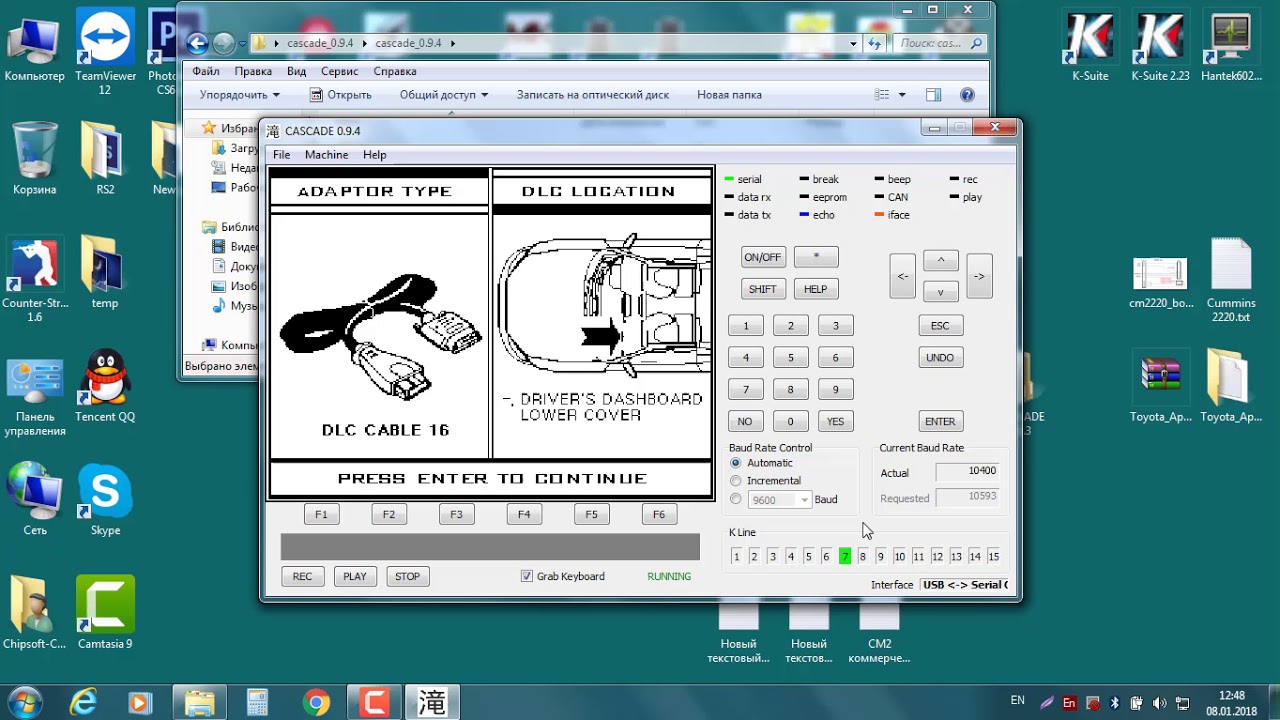Launch Skype desktop shortcut
Viewport: 1280px width, 720px height.
point(105,500)
